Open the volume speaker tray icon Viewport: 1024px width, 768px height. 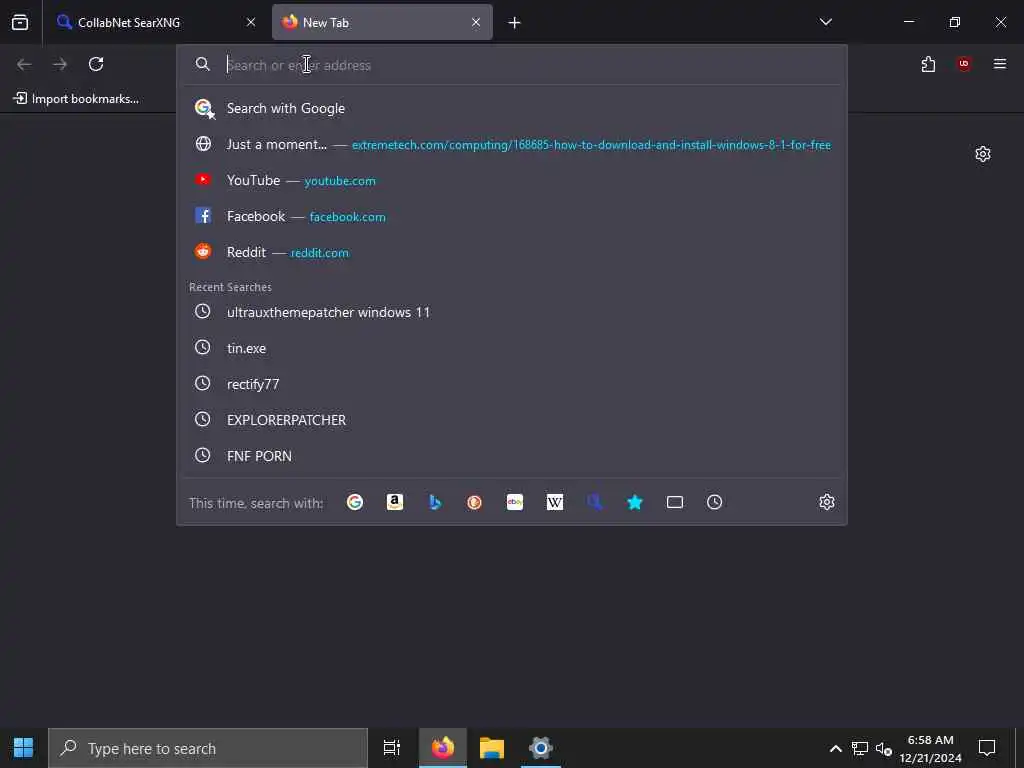(884, 748)
